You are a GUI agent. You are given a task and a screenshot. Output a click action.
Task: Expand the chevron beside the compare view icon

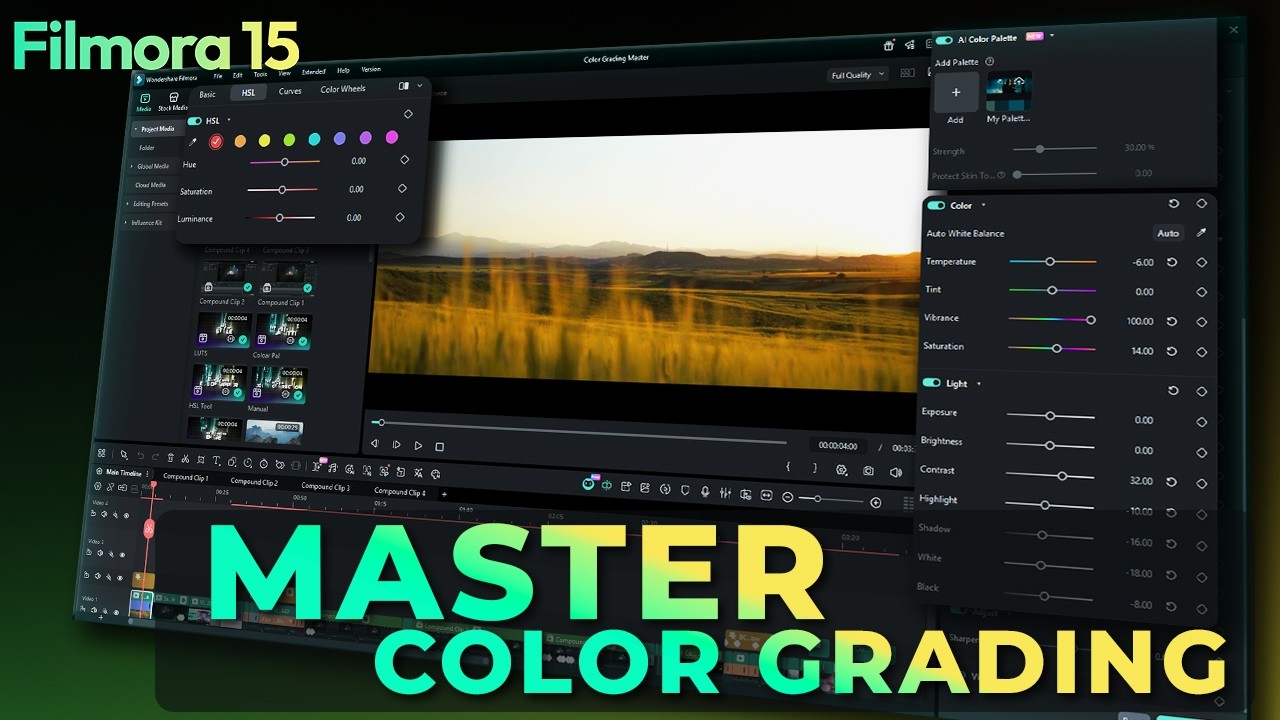coord(419,86)
